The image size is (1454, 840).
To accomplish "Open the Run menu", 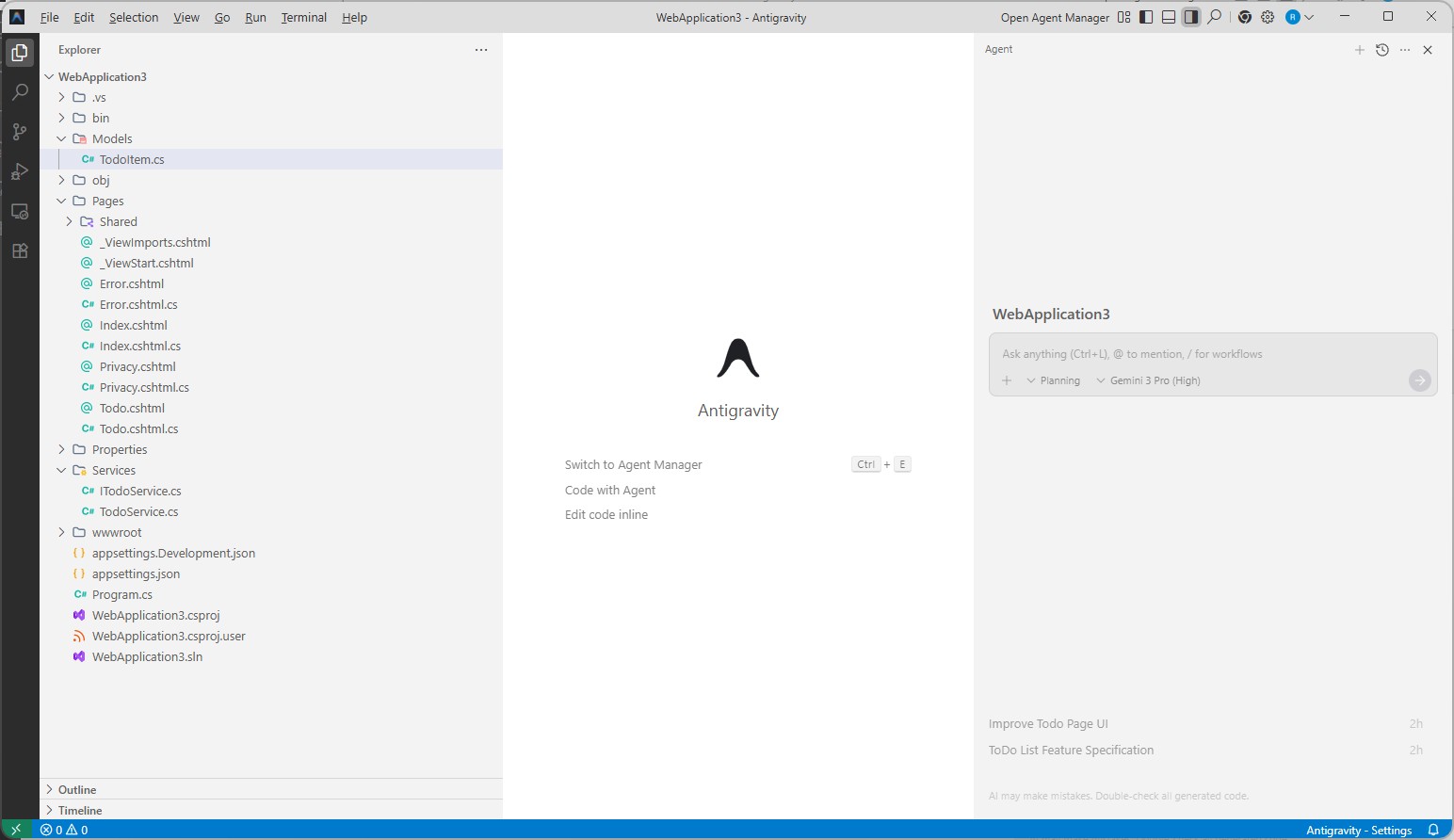I will (x=255, y=17).
